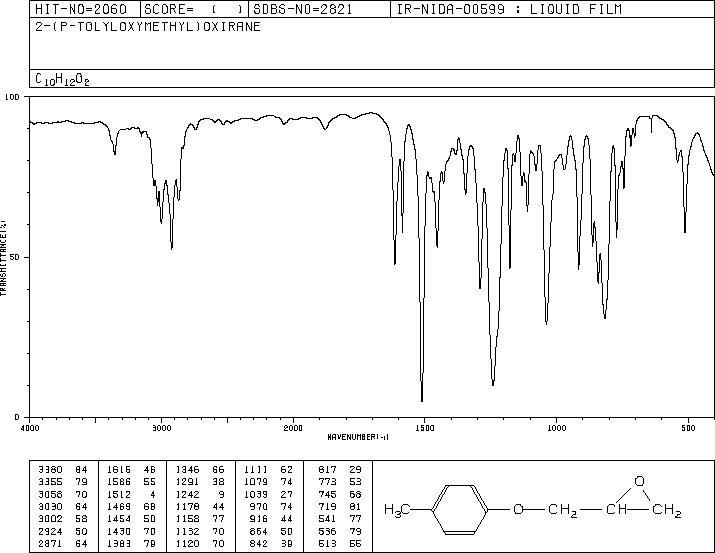
Task: Click the TRANSMITTANCE axis title
Action: pos(3,258)
